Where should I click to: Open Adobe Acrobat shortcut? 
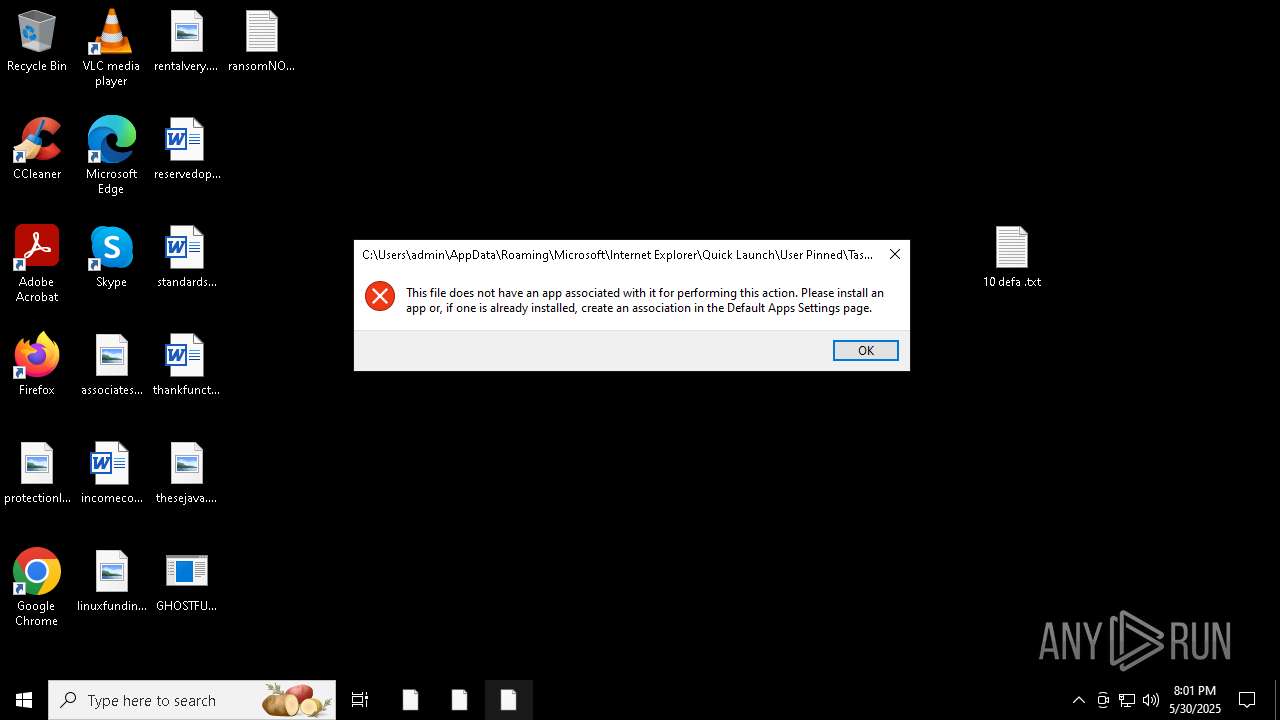coord(37,264)
